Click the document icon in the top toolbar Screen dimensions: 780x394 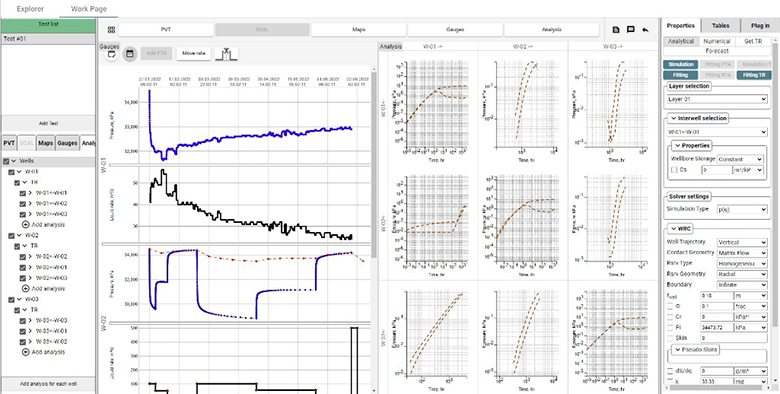616,30
